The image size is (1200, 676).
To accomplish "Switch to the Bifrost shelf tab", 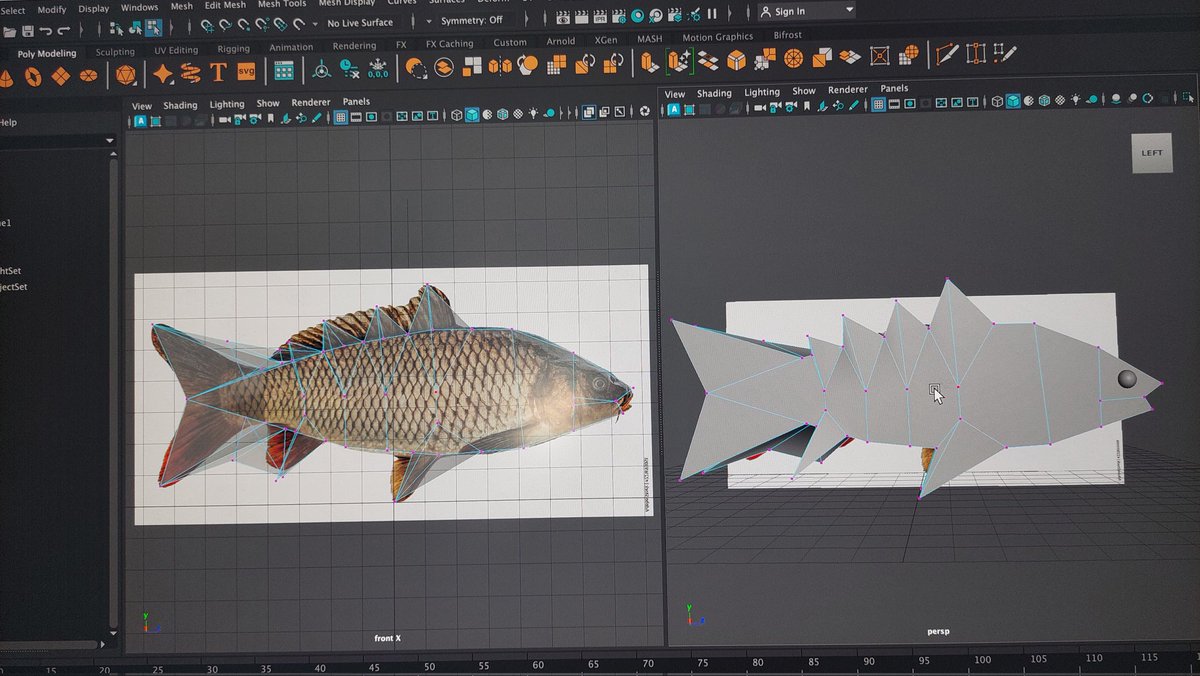I will pos(788,35).
